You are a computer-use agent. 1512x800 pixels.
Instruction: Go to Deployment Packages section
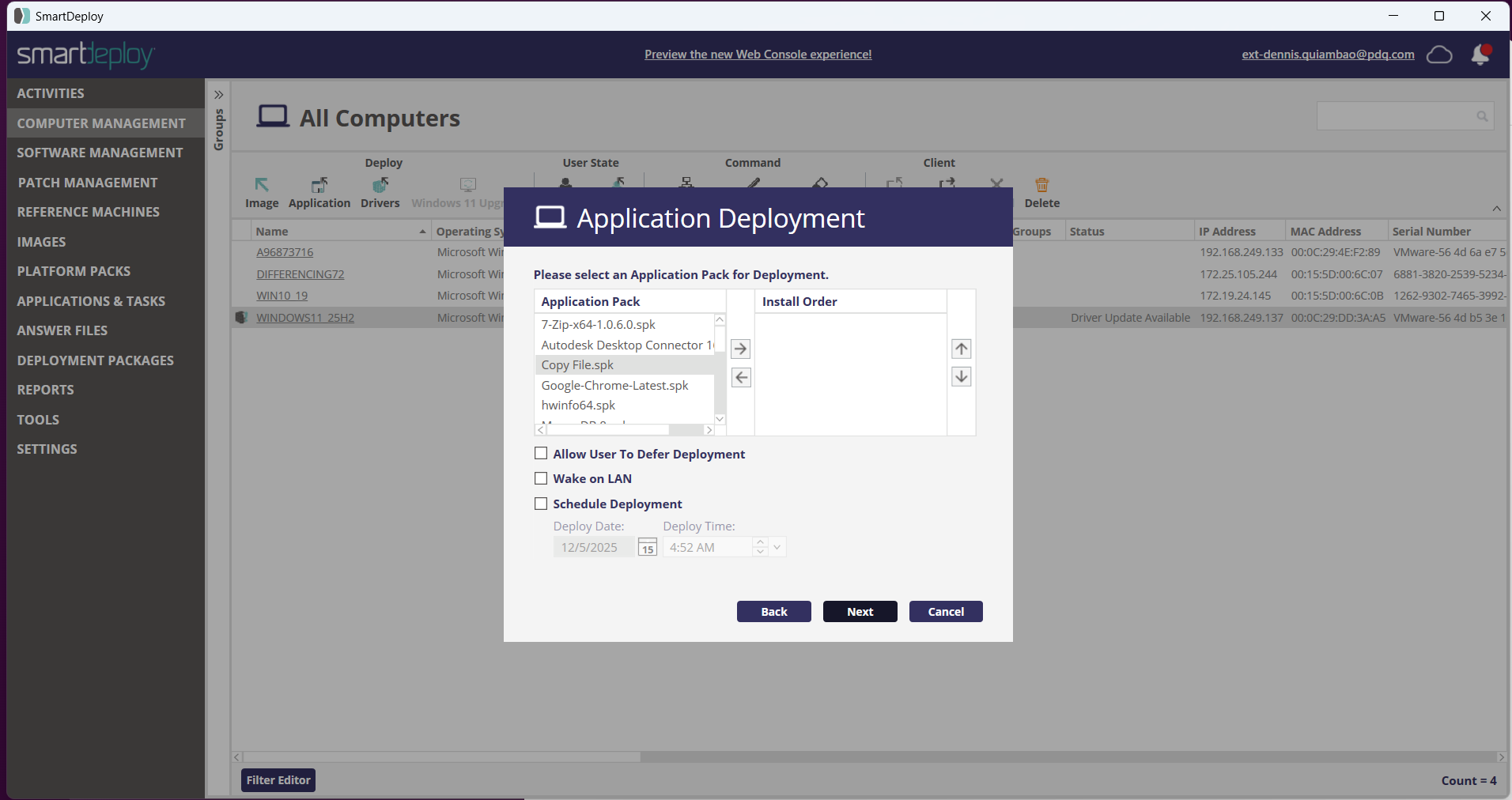pyautogui.click(x=95, y=360)
